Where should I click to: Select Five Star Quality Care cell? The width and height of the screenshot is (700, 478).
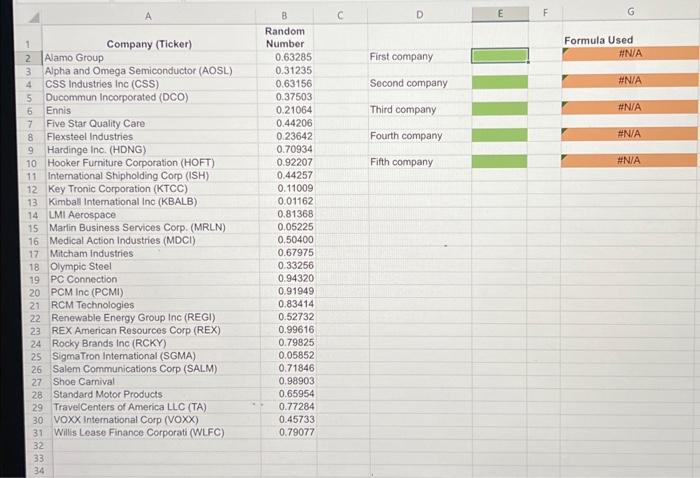[x=152, y=124]
